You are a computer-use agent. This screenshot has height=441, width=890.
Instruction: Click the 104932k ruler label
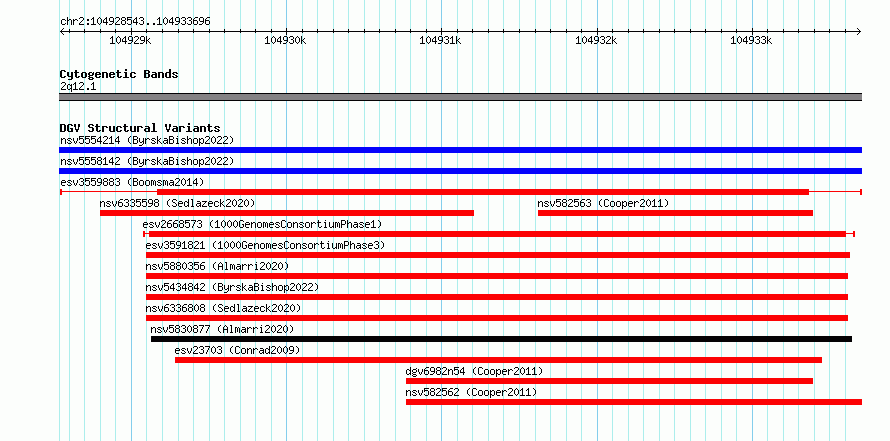click(596, 40)
